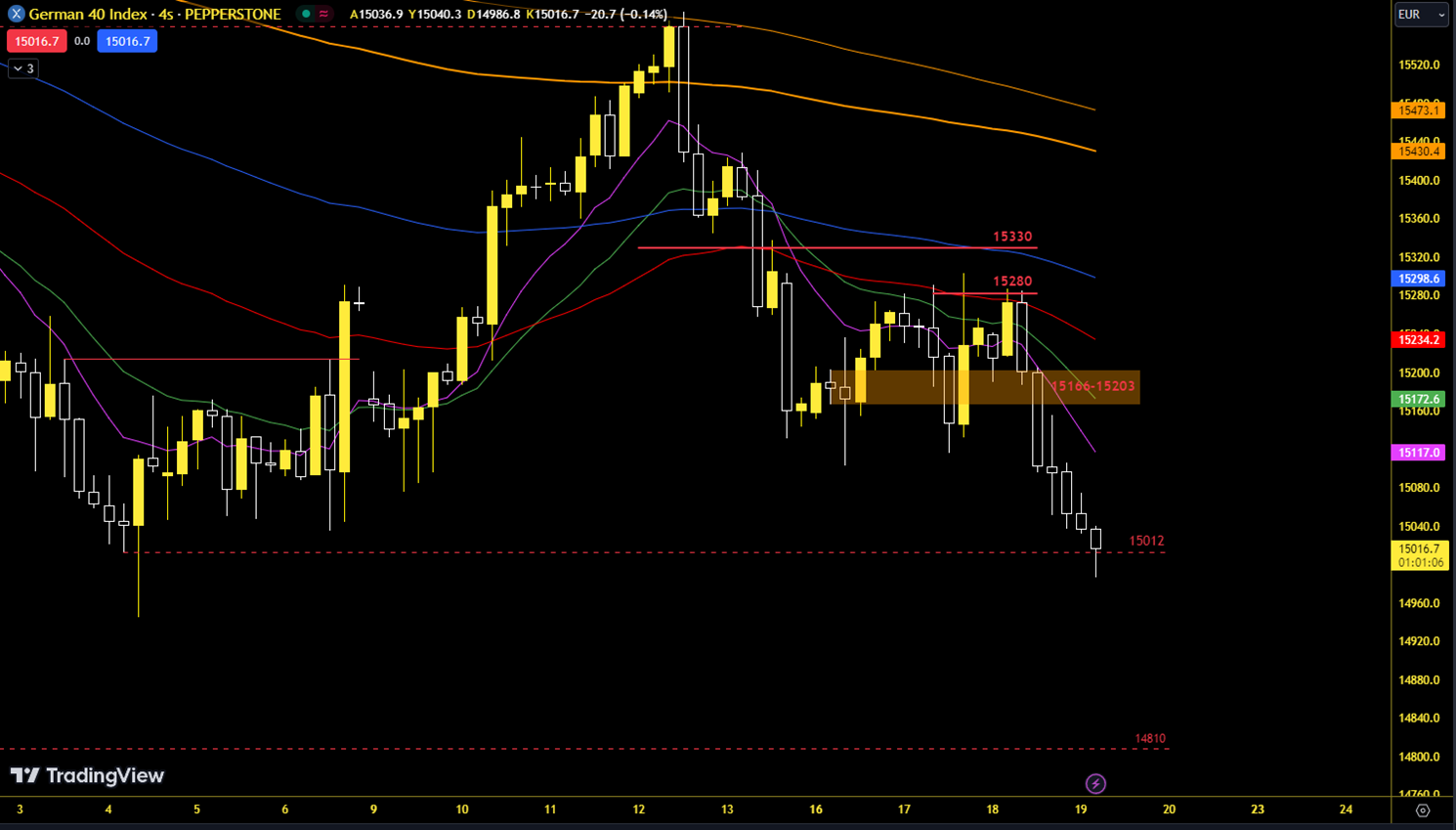Click the 15080.0 tick on price axis
Image resolution: width=1456 pixels, height=830 pixels.
tap(1419, 488)
